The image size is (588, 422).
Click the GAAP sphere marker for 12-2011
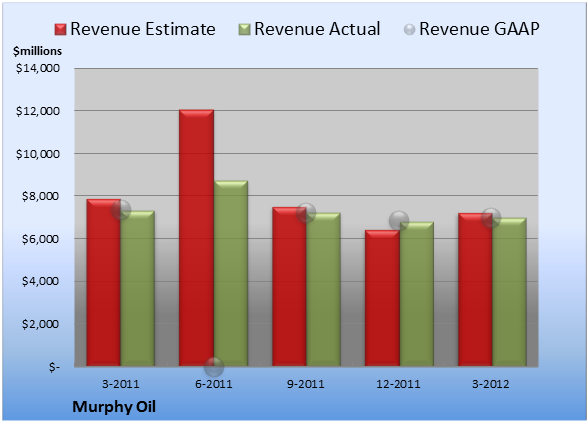tap(399, 221)
